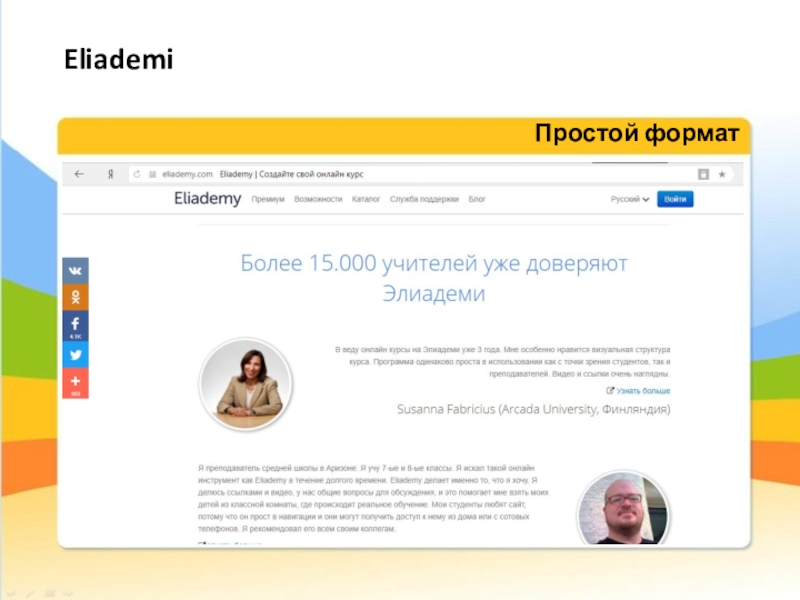Open the Русский language dropdown
This screenshot has width=800, height=600.
tap(630, 199)
